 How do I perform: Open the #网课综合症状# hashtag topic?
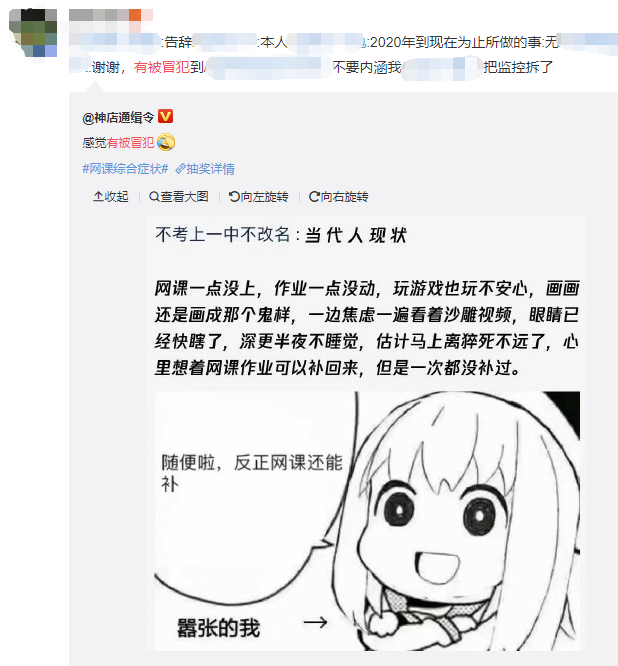coord(125,169)
